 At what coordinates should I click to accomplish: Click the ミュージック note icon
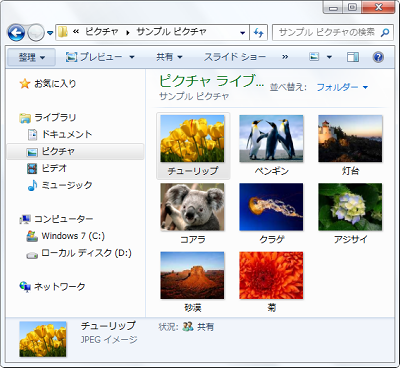[x=32, y=185]
